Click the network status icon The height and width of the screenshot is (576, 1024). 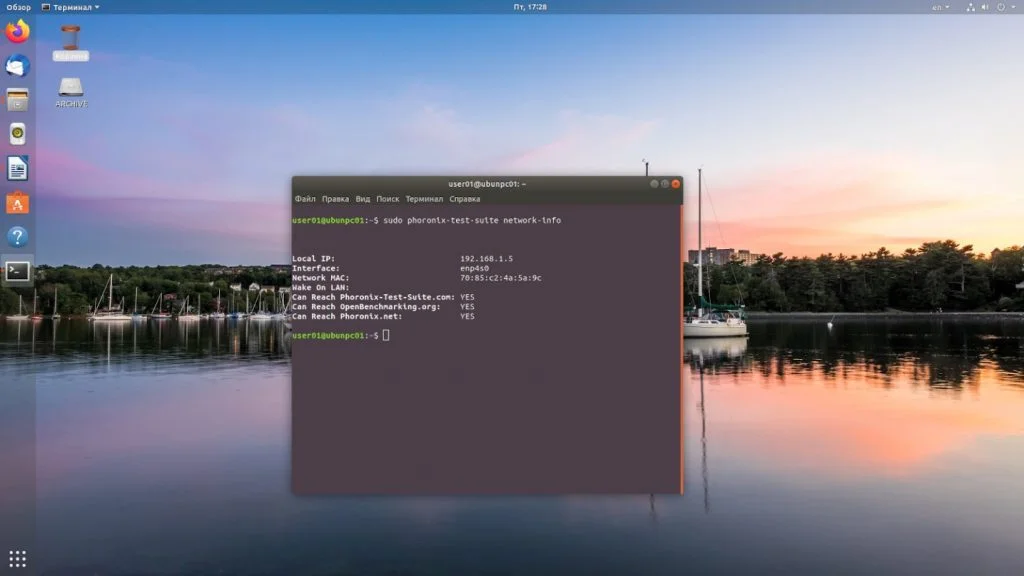pos(971,7)
